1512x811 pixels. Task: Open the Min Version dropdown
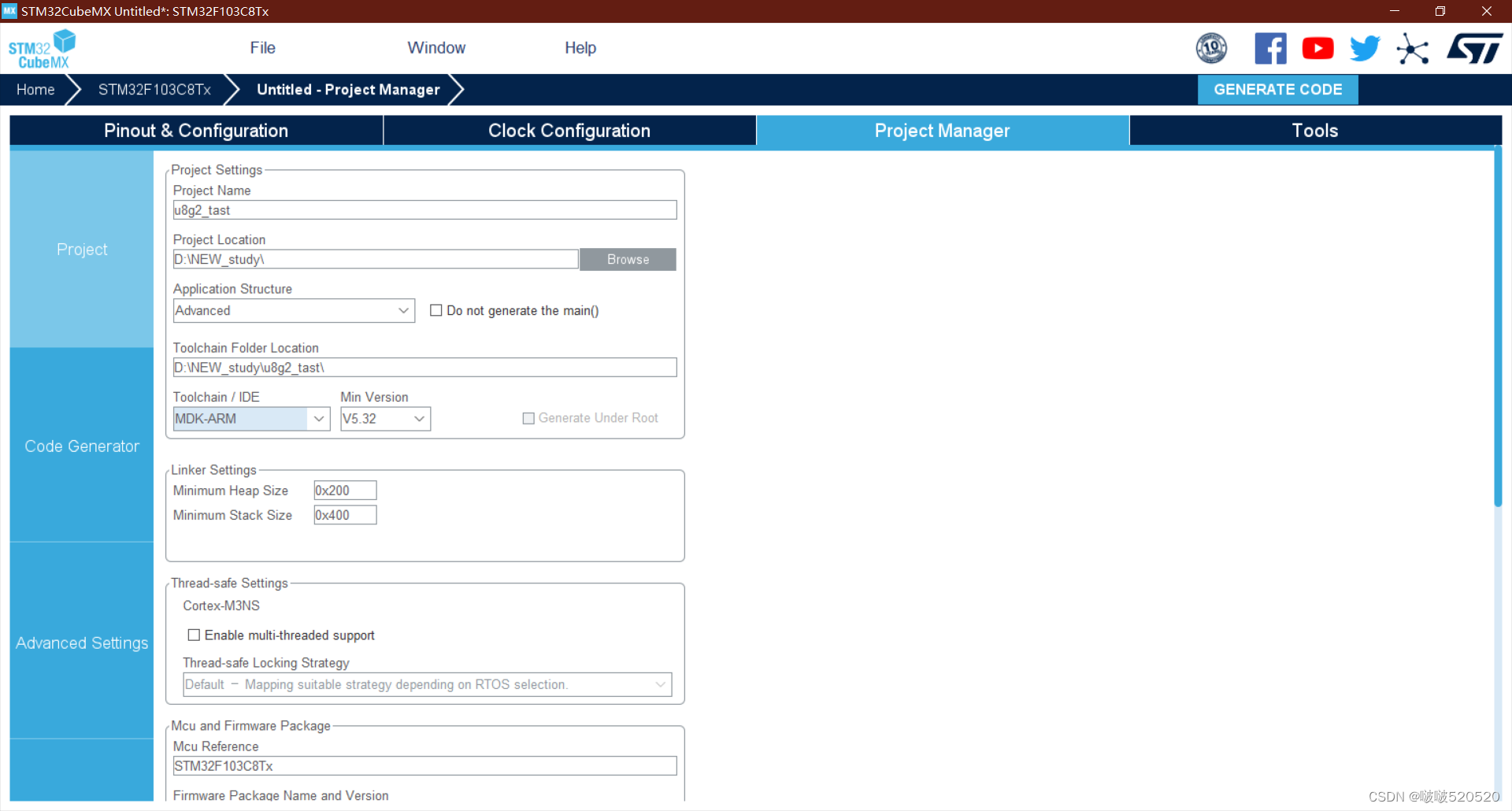click(385, 418)
